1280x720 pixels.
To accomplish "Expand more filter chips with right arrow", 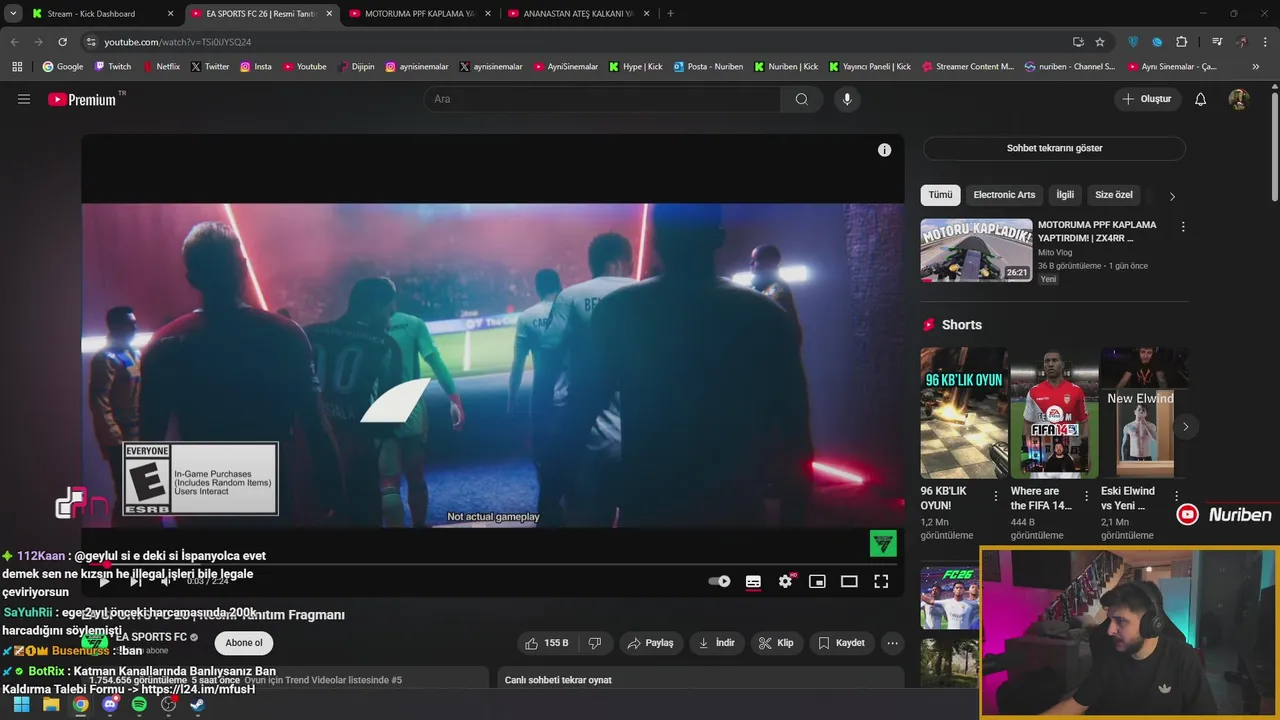I will point(1172,196).
